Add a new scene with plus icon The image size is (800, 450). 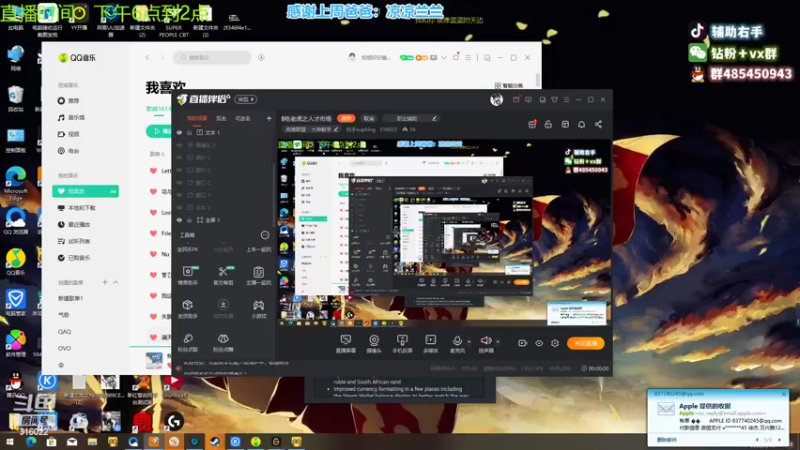pos(269,118)
